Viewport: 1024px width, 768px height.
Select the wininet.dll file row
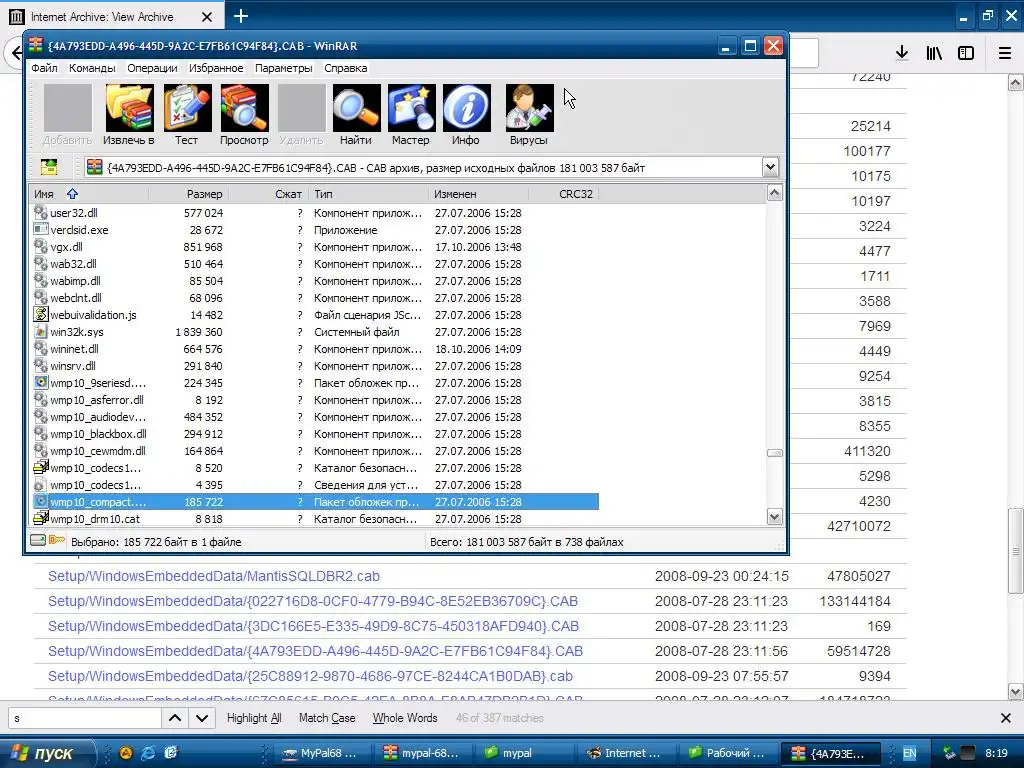(315, 349)
